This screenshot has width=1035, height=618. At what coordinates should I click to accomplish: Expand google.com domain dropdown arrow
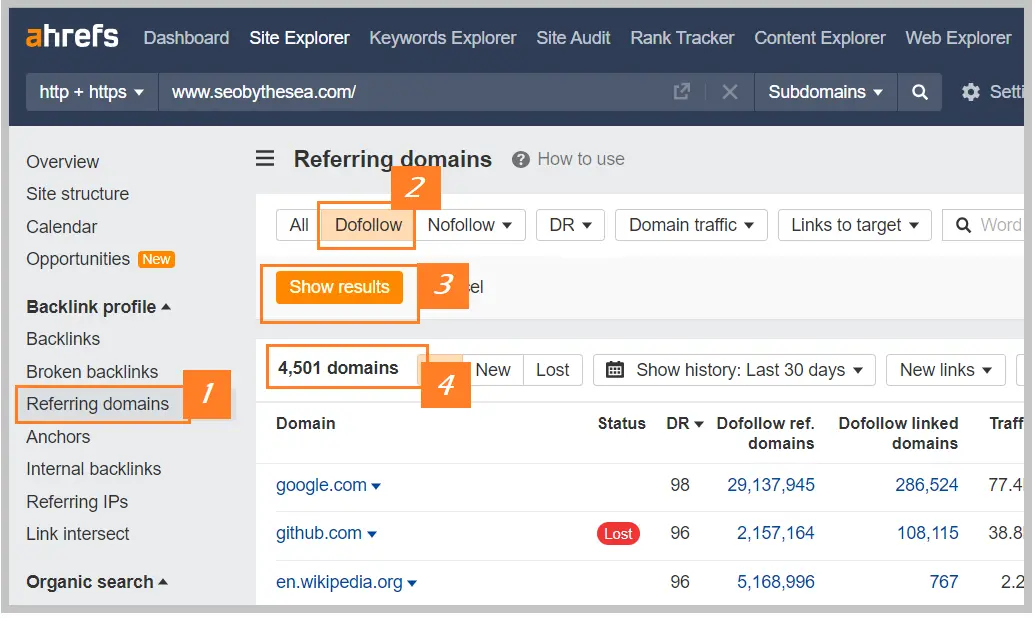(x=376, y=487)
